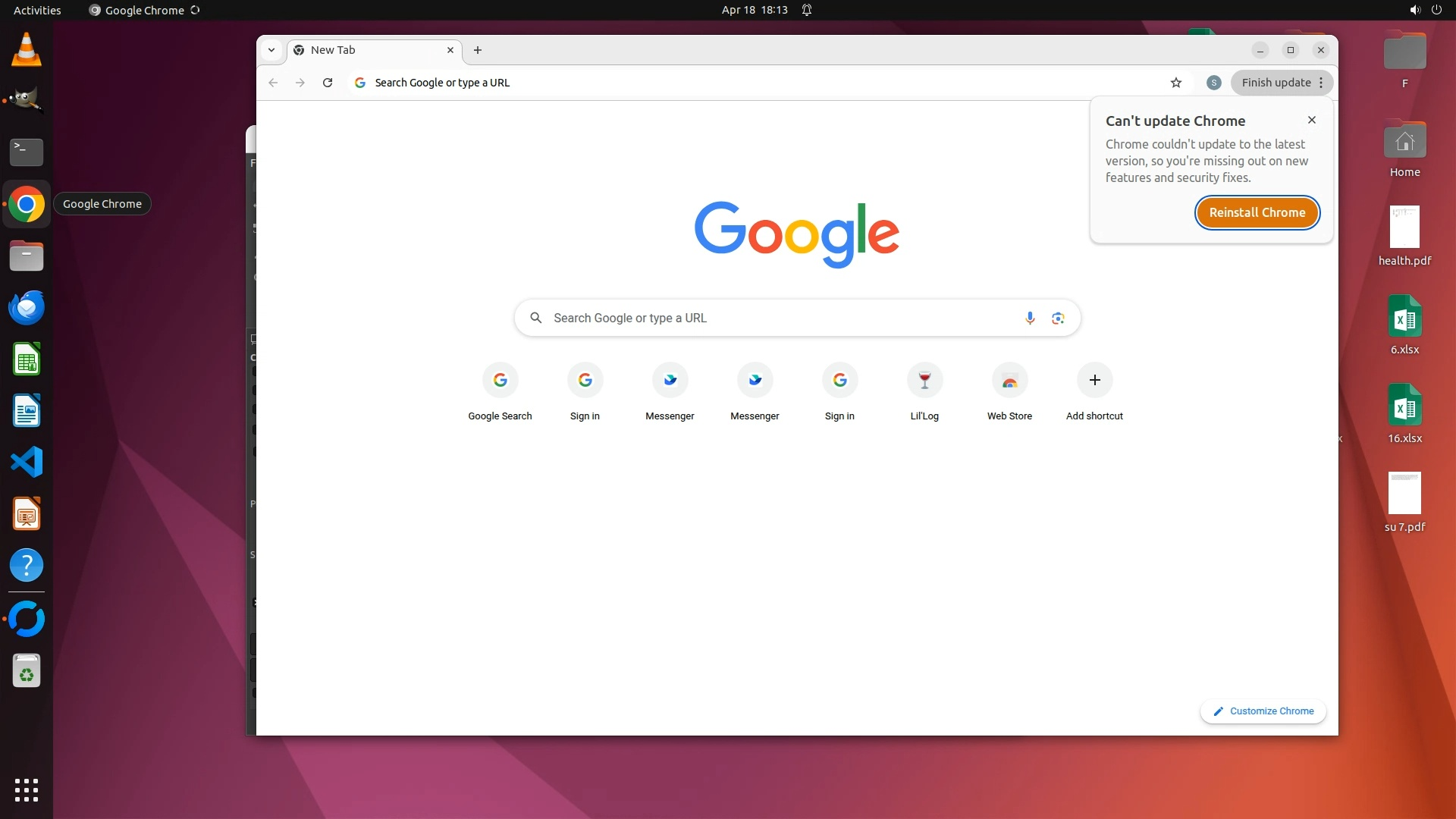The image size is (1456, 819).
Task: Open the profile avatar icon
Action: coord(1213,83)
